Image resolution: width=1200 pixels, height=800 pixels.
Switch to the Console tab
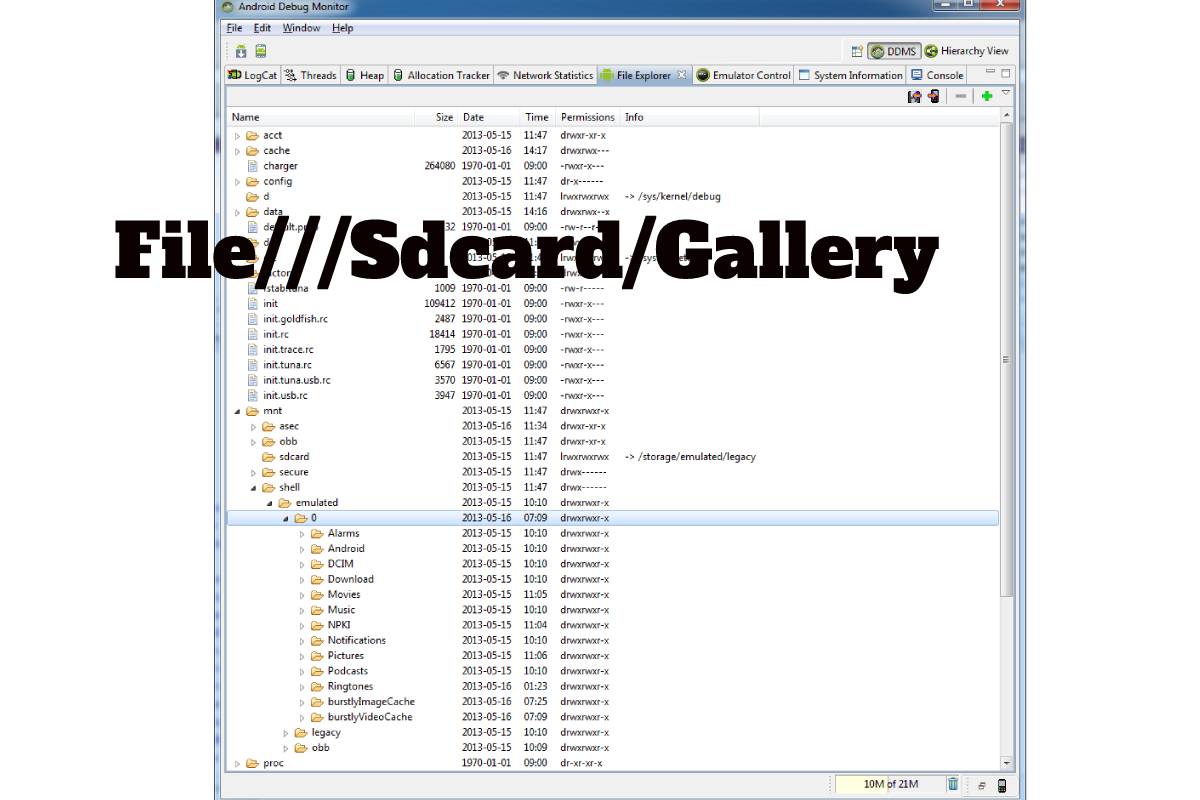(x=937, y=75)
